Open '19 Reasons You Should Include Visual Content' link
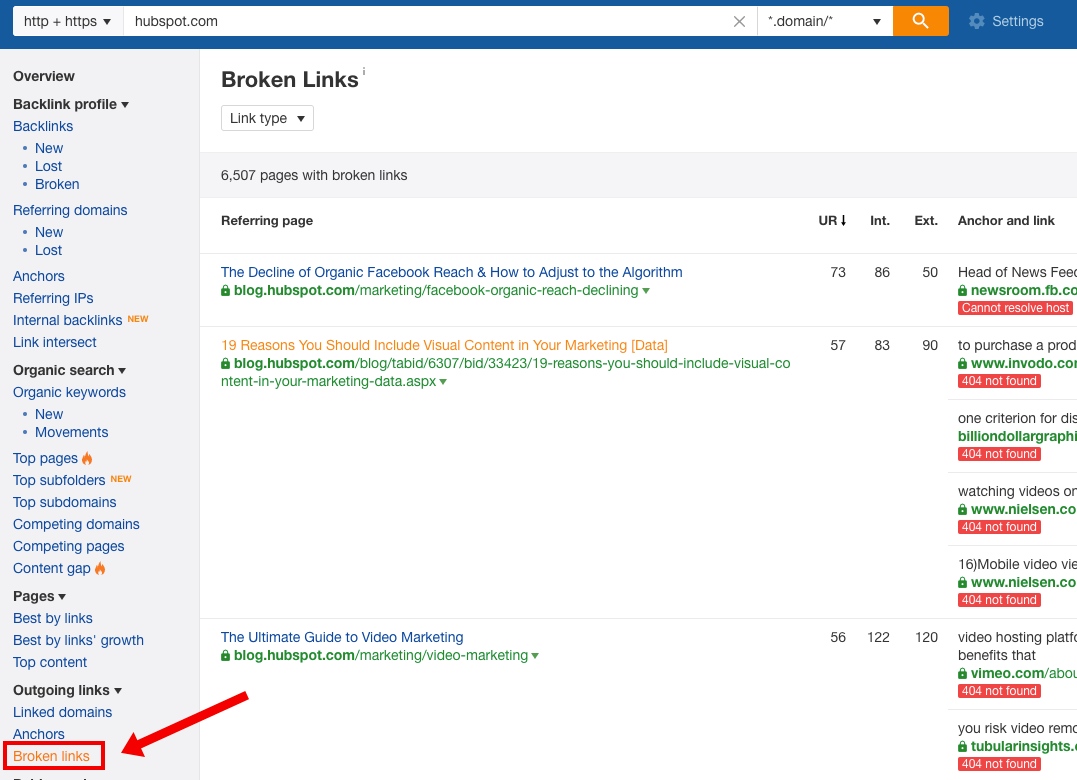 444,345
